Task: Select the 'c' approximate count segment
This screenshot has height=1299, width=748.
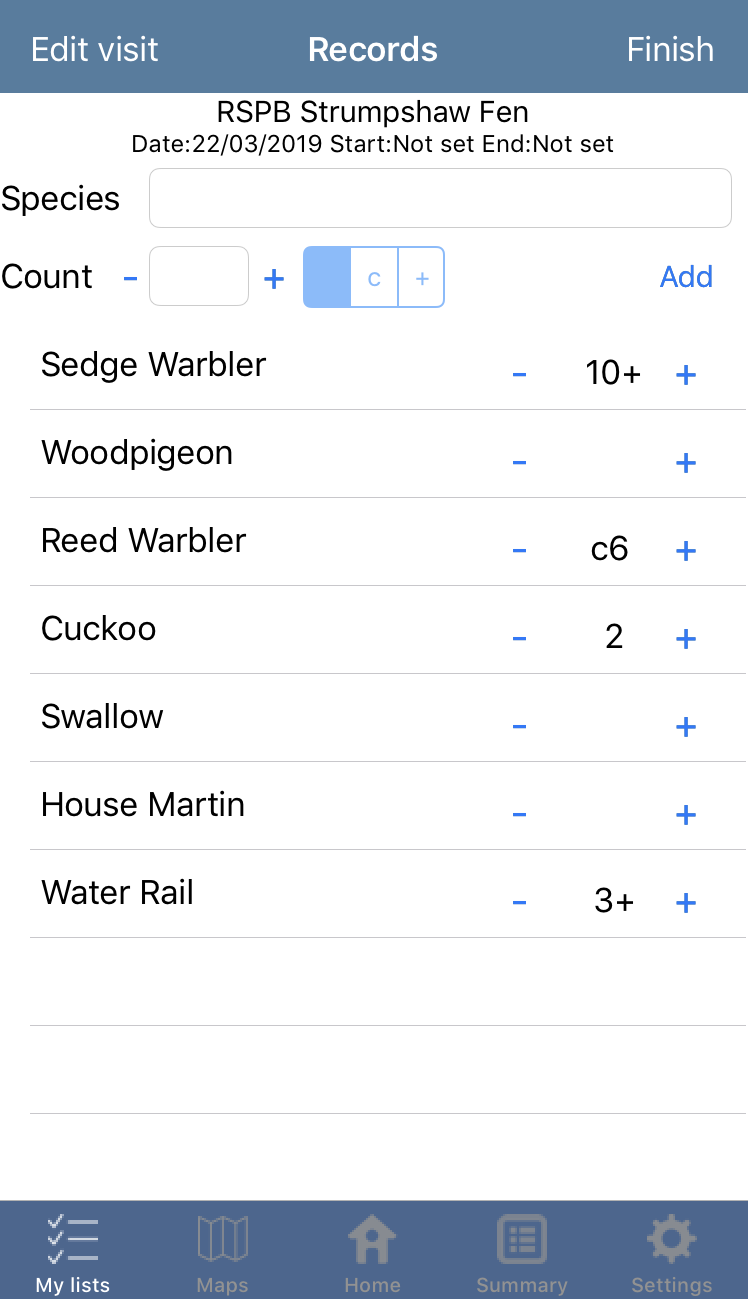Action: pyautogui.click(x=374, y=277)
